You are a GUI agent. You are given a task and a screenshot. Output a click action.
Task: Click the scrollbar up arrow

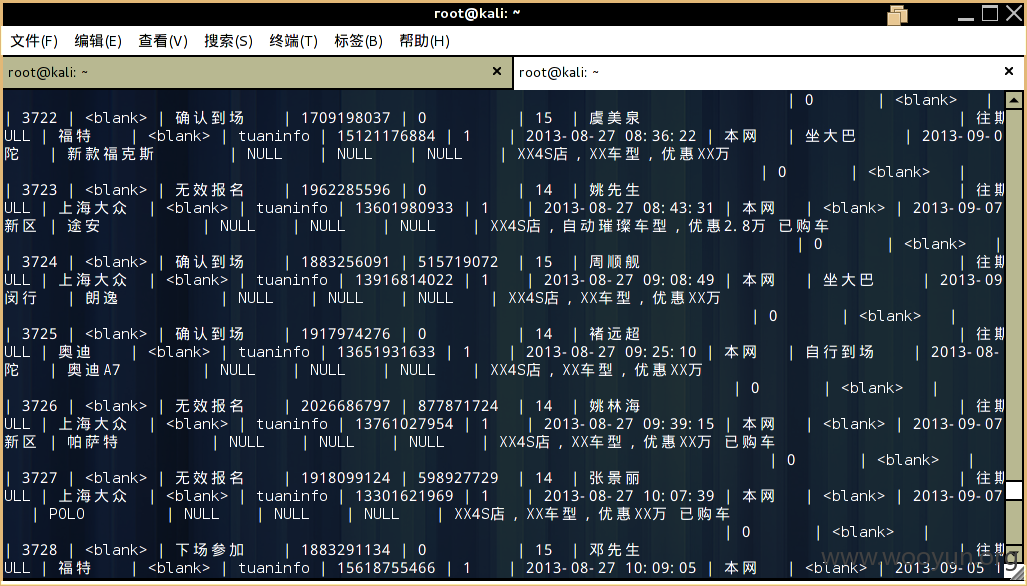[1013, 100]
